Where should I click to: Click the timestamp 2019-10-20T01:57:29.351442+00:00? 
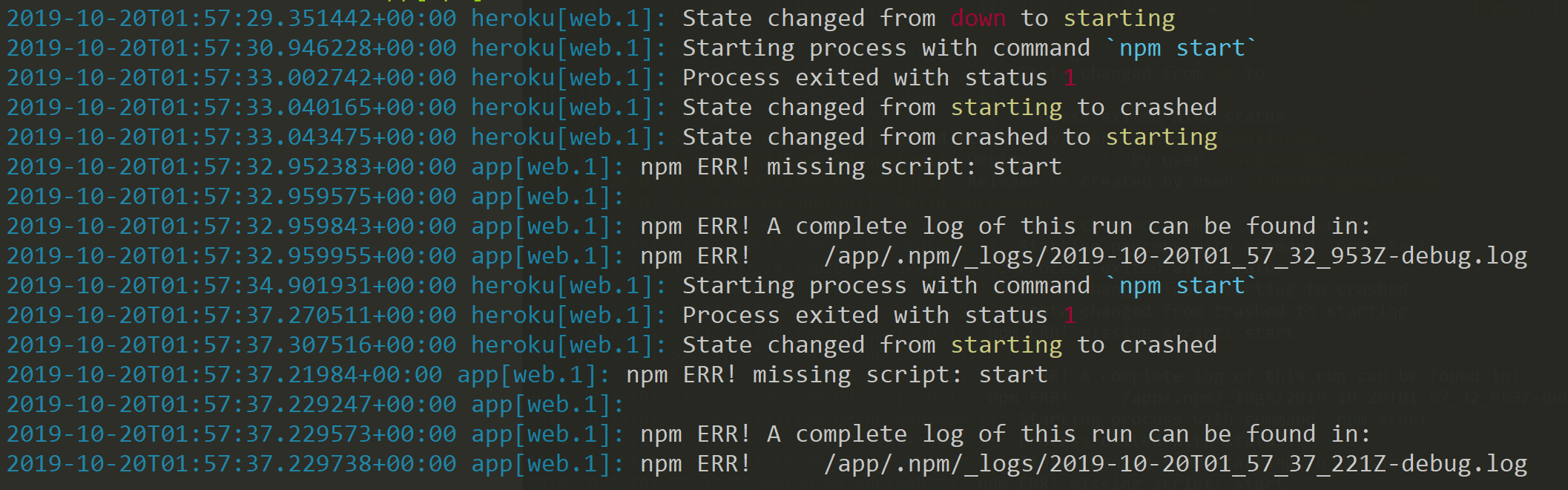[231, 19]
